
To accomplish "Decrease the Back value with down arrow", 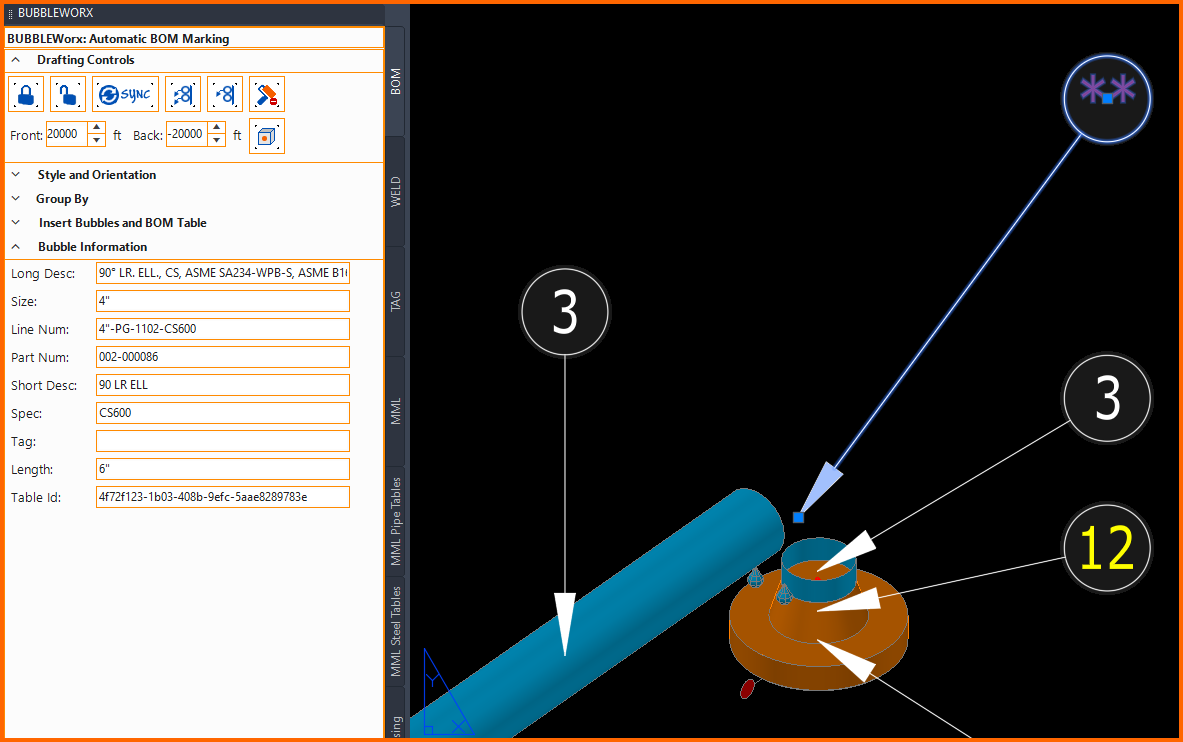I will [217, 140].
